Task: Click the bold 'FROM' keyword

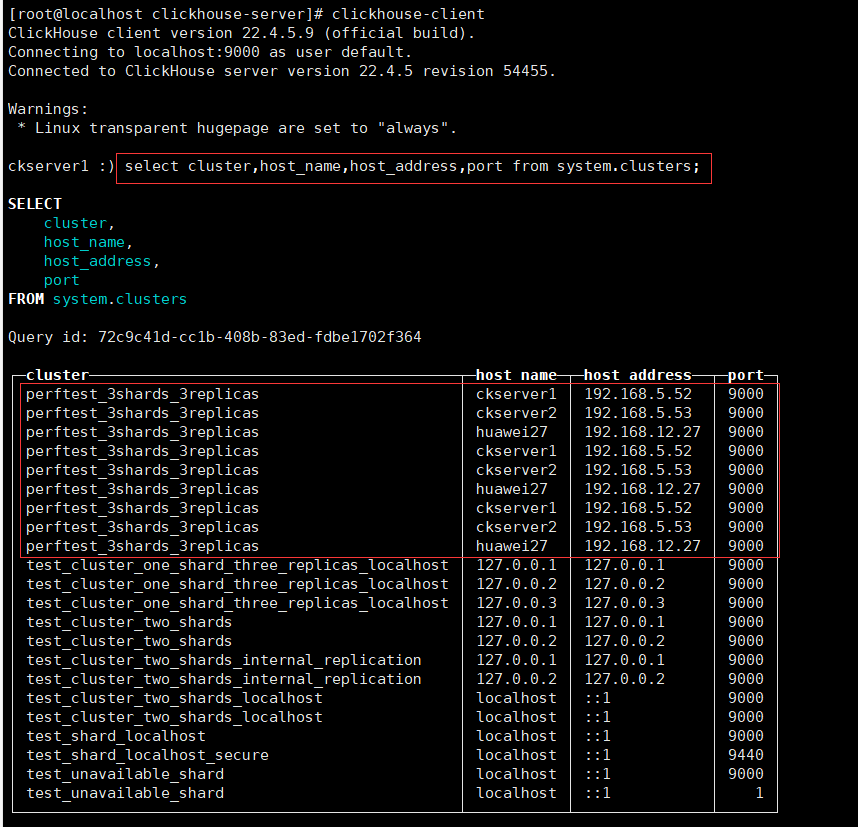Action: pyautogui.click(x=26, y=299)
